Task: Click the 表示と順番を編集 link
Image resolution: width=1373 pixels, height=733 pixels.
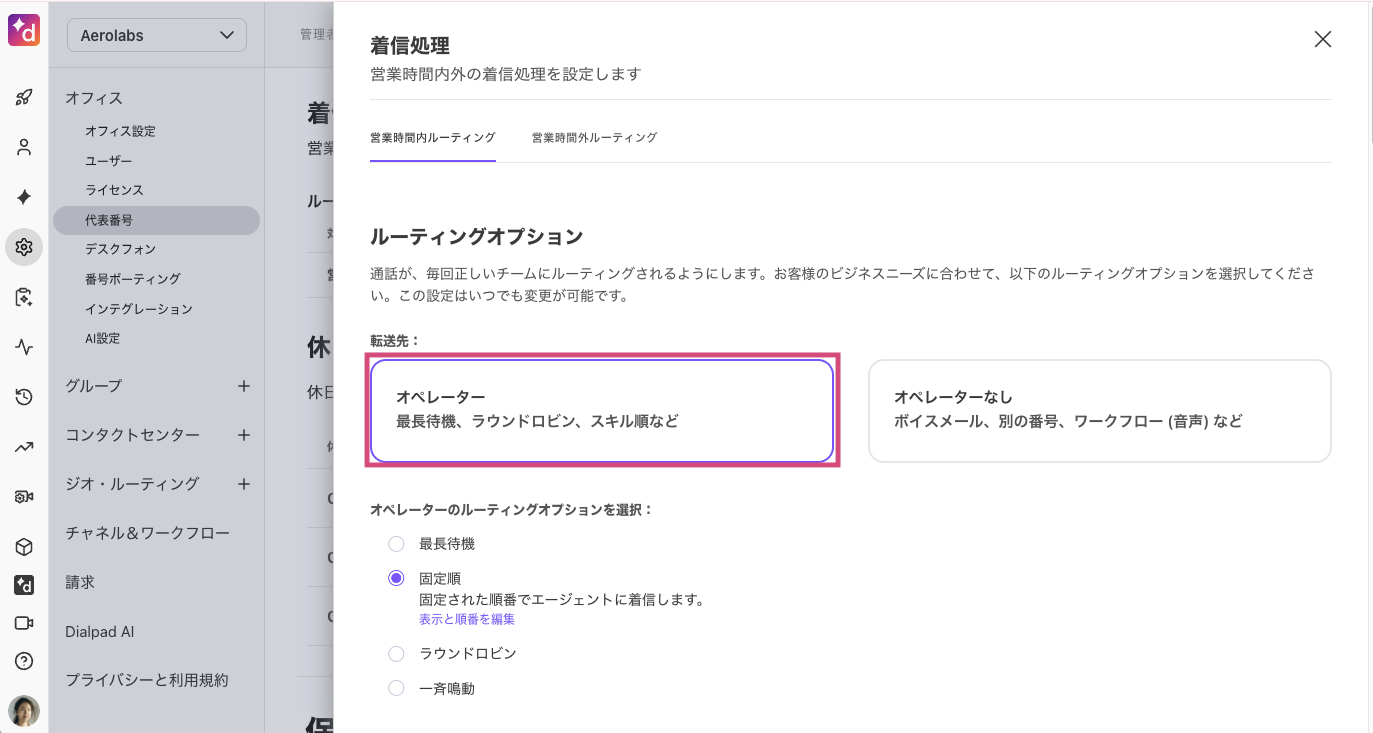Action: (x=467, y=619)
